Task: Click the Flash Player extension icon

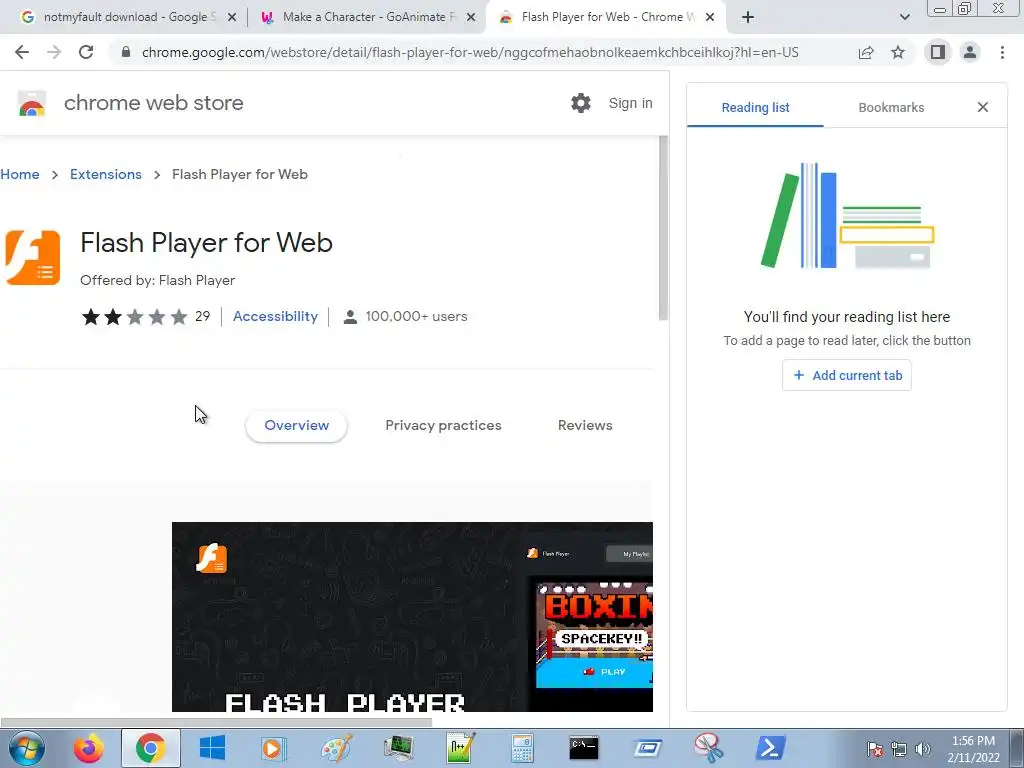Action: (33, 257)
